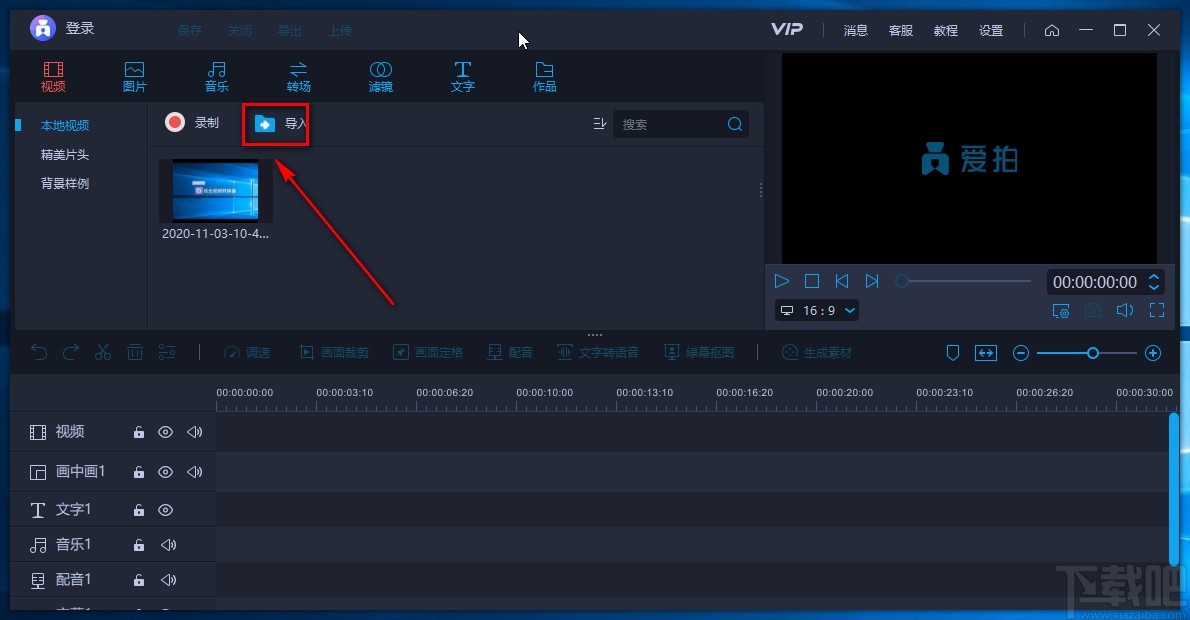Select the 2020-11-03 video thumbnail
The width and height of the screenshot is (1190, 620).
coord(216,190)
